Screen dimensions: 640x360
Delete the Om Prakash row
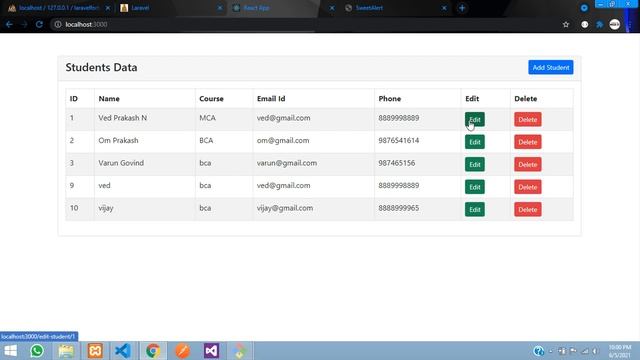(x=528, y=142)
